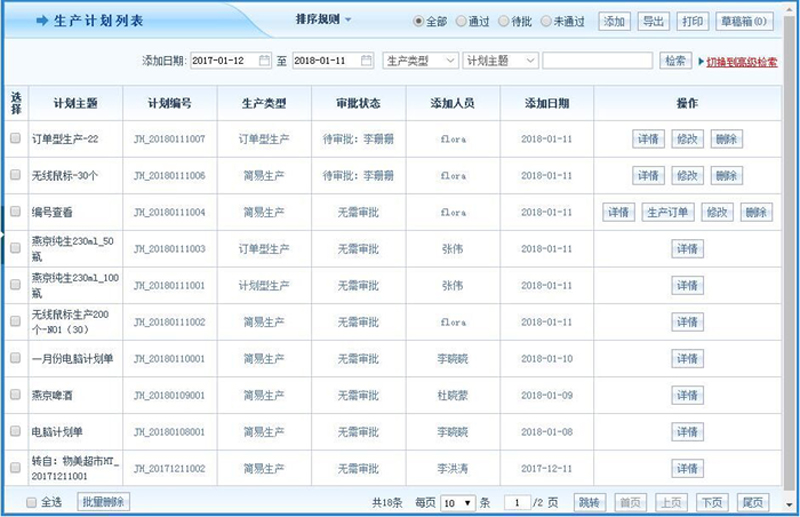Click the search keyword input field
Viewport: 800px width, 517px height.
pos(597,61)
